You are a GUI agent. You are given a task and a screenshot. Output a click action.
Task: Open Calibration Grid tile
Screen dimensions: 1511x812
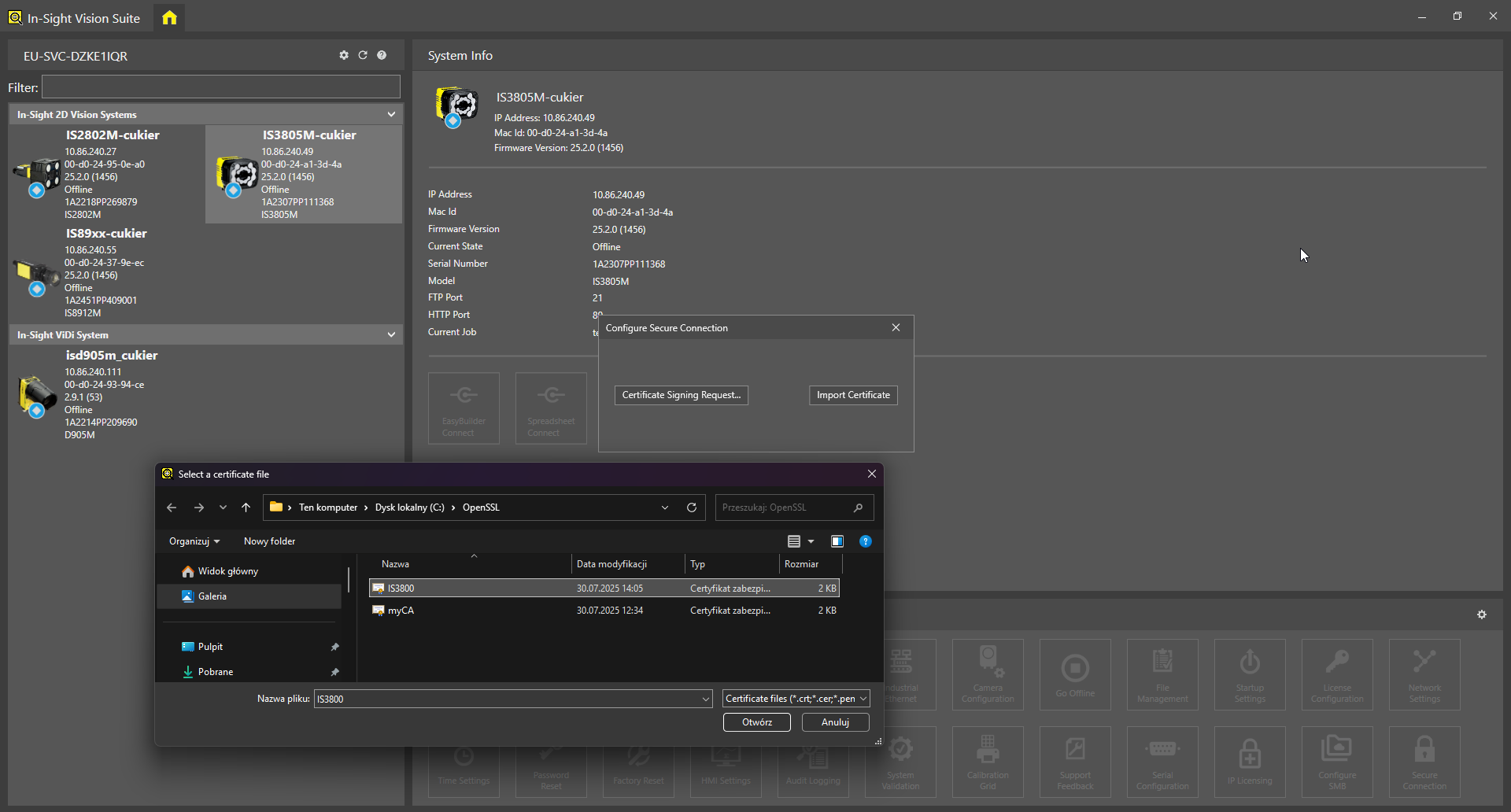[988, 762]
